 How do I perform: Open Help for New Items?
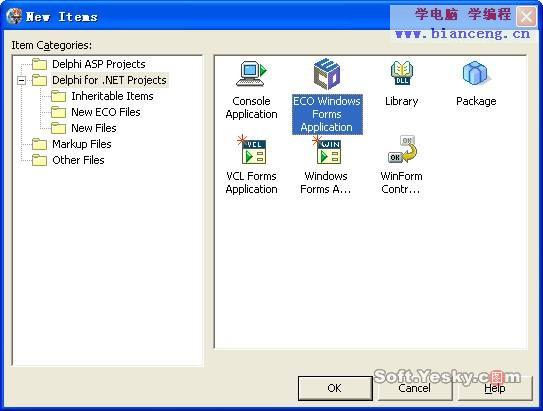pos(495,388)
